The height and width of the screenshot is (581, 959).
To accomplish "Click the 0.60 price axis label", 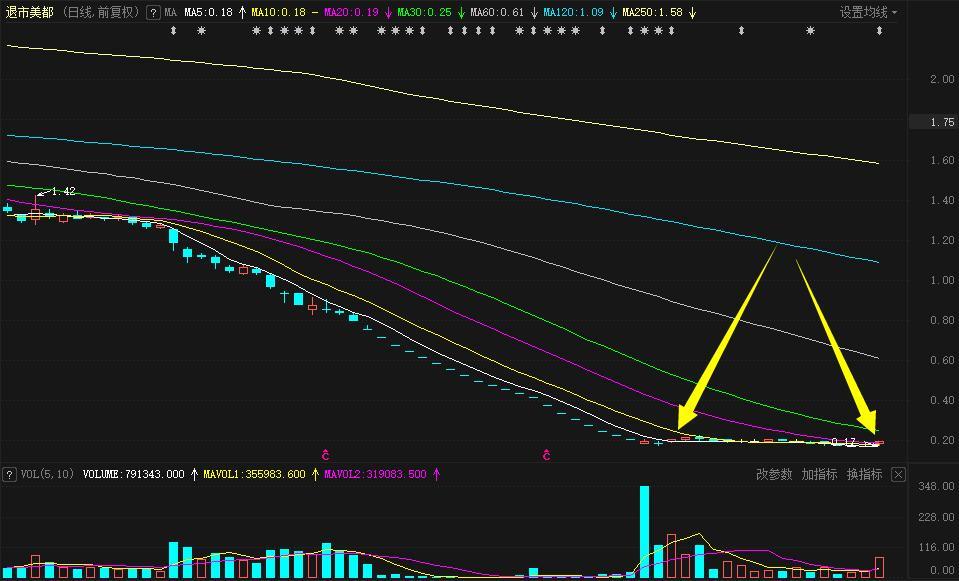I will coord(942,360).
